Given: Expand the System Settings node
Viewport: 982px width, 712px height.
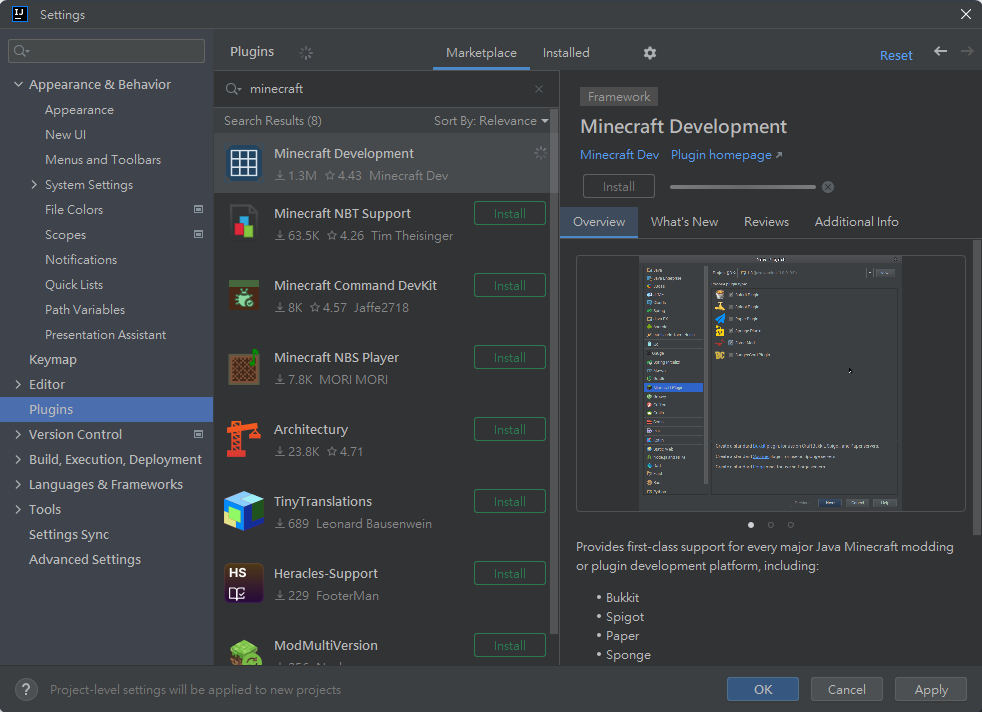Looking at the screenshot, I should click(x=34, y=185).
